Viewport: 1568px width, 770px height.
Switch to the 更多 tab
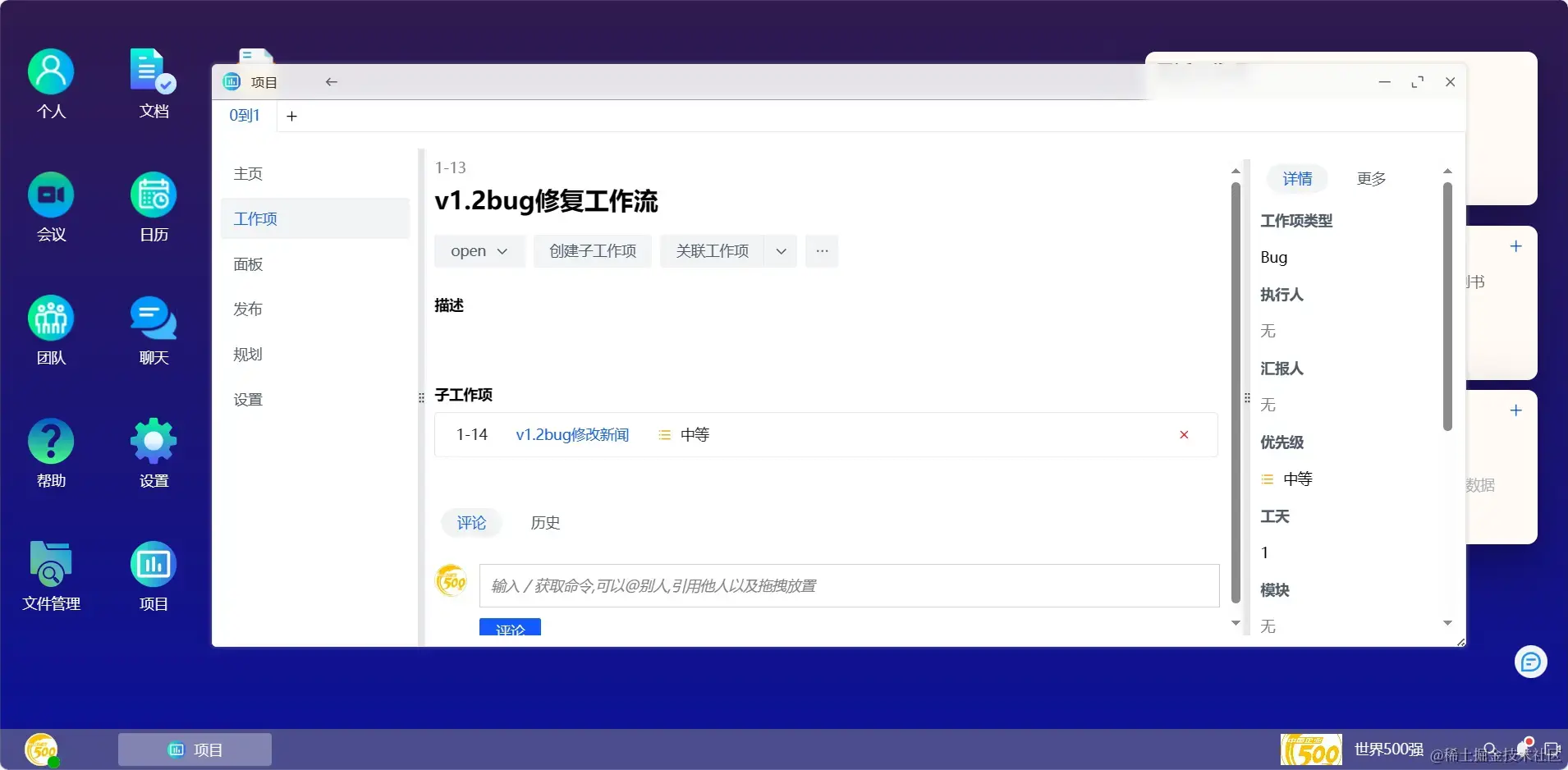(x=1371, y=179)
